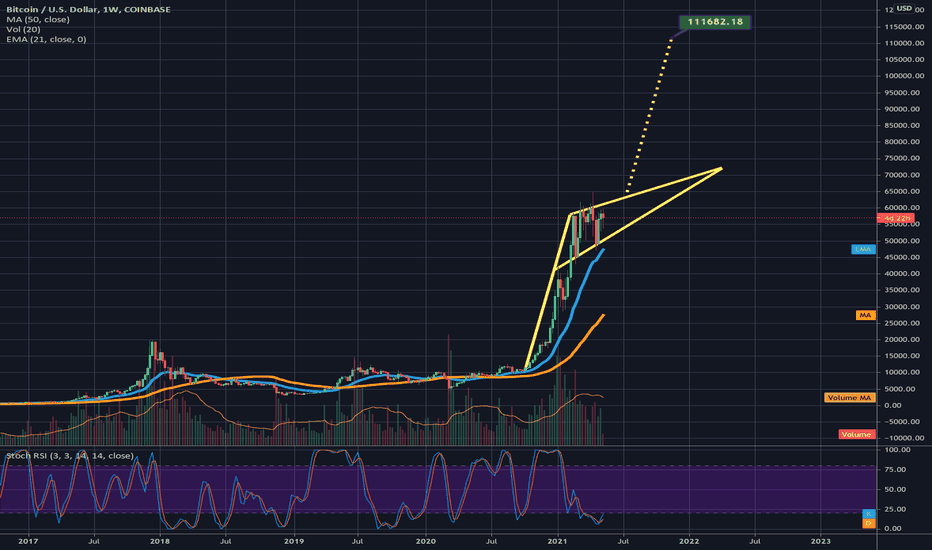
Task: Click the 2022 label on time axis
Action: 689,541
